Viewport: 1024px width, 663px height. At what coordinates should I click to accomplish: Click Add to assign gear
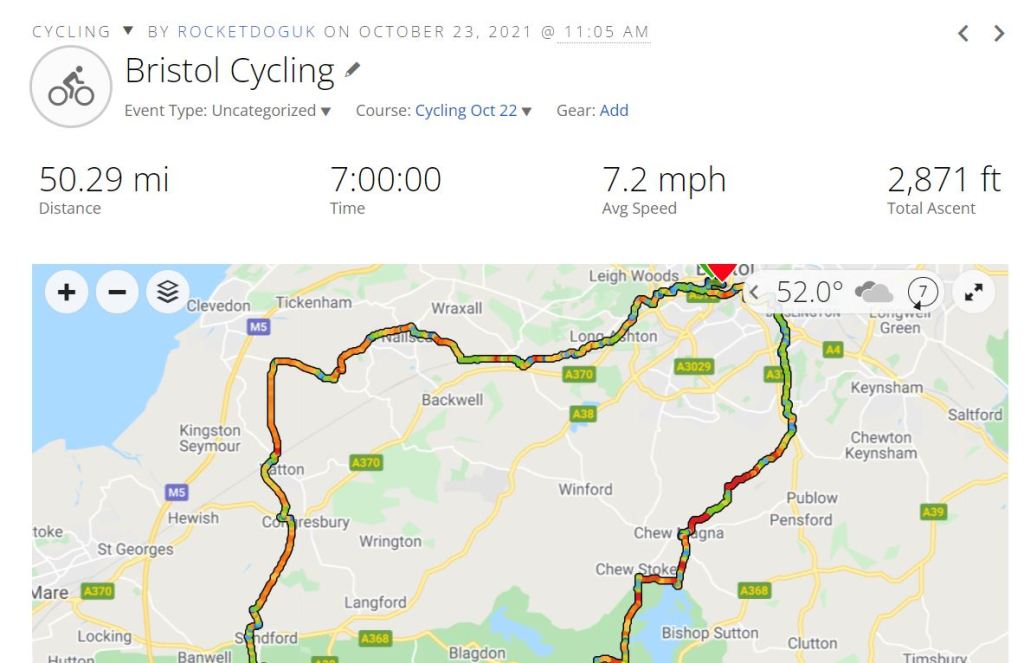pos(614,111)
